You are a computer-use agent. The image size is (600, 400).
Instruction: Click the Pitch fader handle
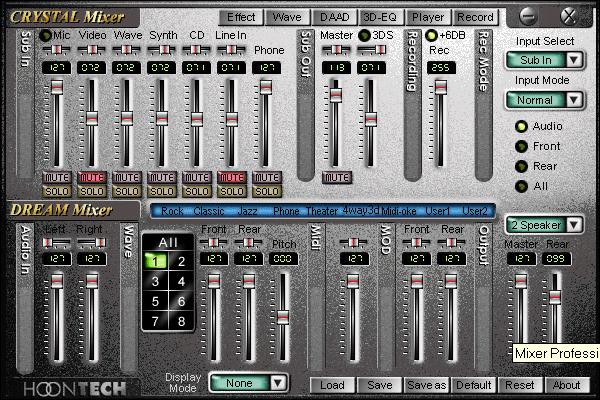[283, 317]
